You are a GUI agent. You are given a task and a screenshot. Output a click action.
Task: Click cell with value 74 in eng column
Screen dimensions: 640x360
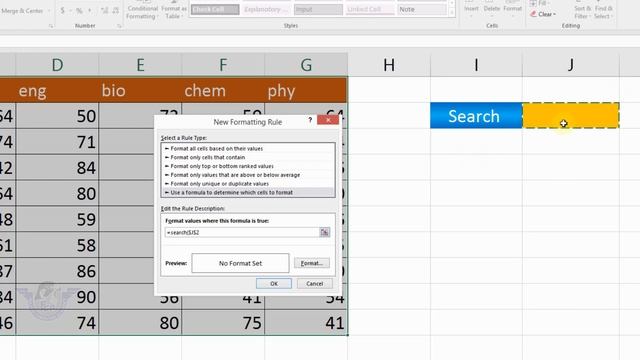(x=57, y=322)
